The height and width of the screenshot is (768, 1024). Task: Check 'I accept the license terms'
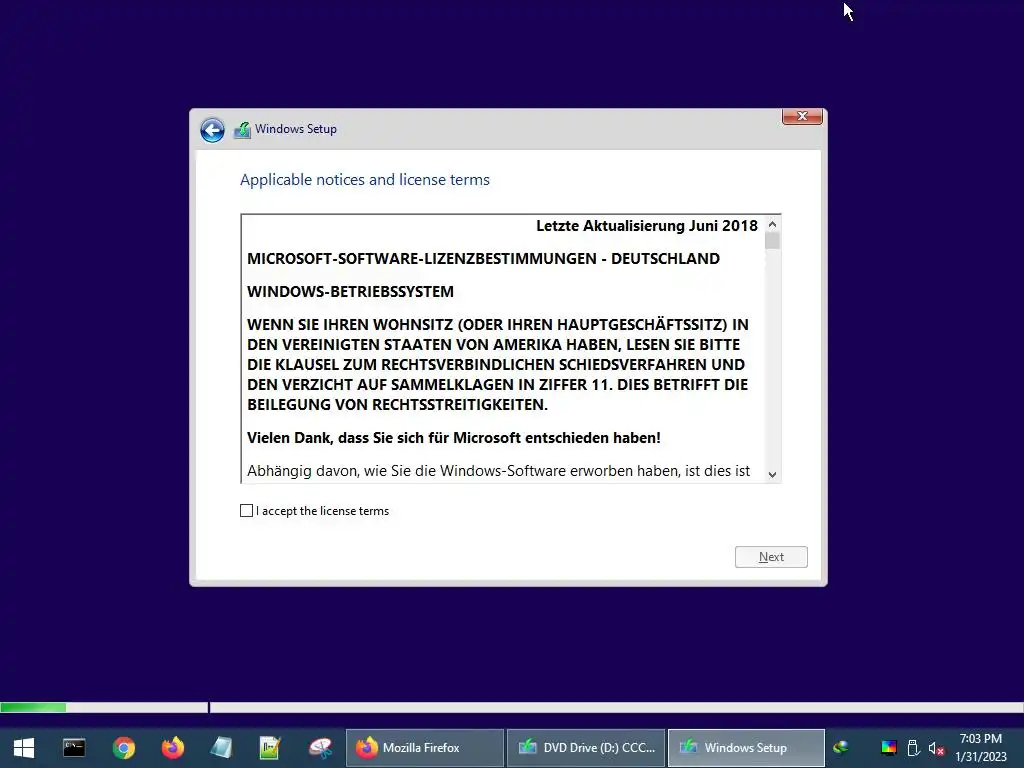click(246, 511)
